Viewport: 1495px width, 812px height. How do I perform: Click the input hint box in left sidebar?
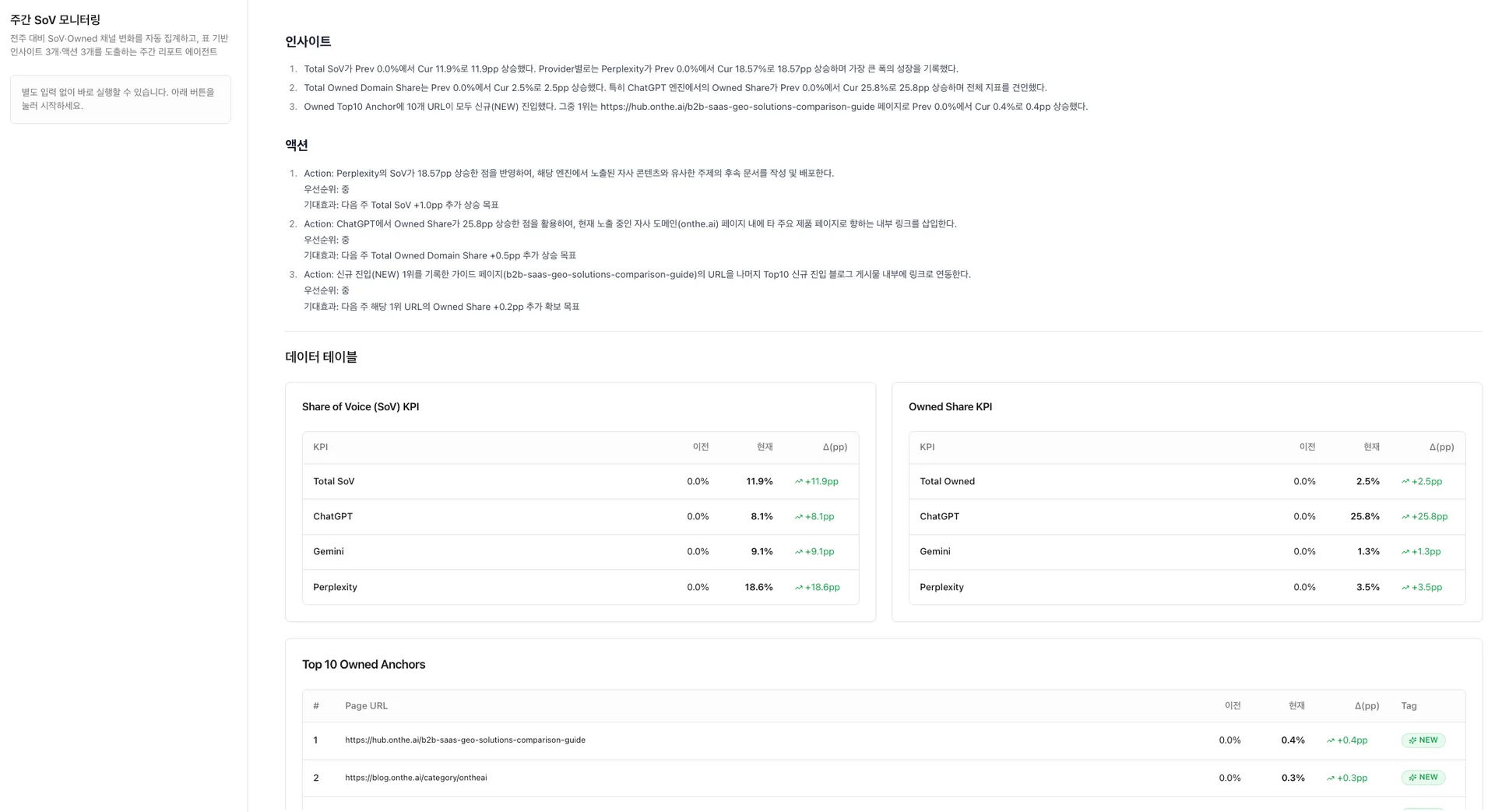tap(121, 99)
